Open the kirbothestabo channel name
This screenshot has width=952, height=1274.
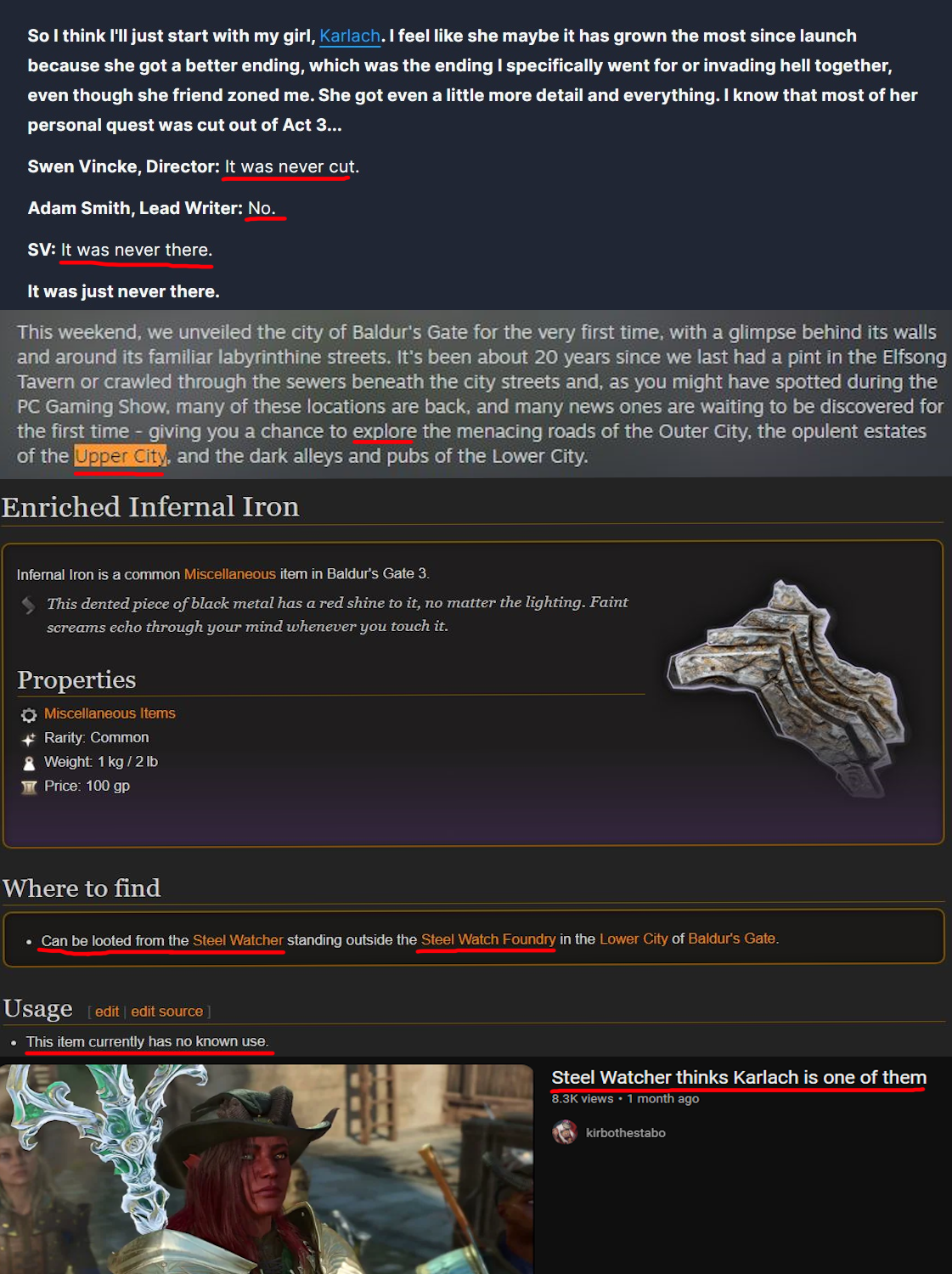click(626, 1133)
